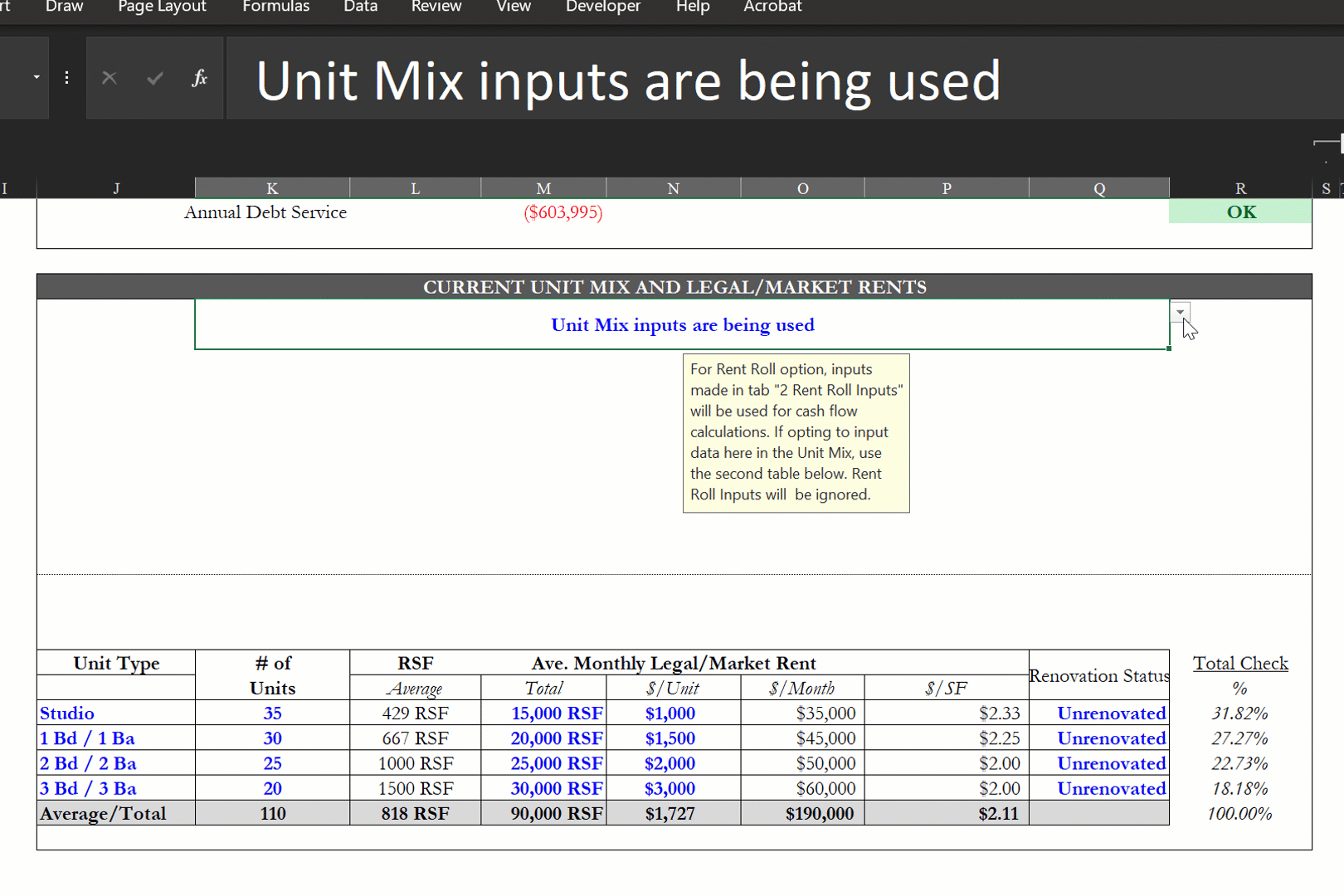Click the 90,000 RSF total cell
This screenshot has width=1344, height=896.
click(543, 813)
